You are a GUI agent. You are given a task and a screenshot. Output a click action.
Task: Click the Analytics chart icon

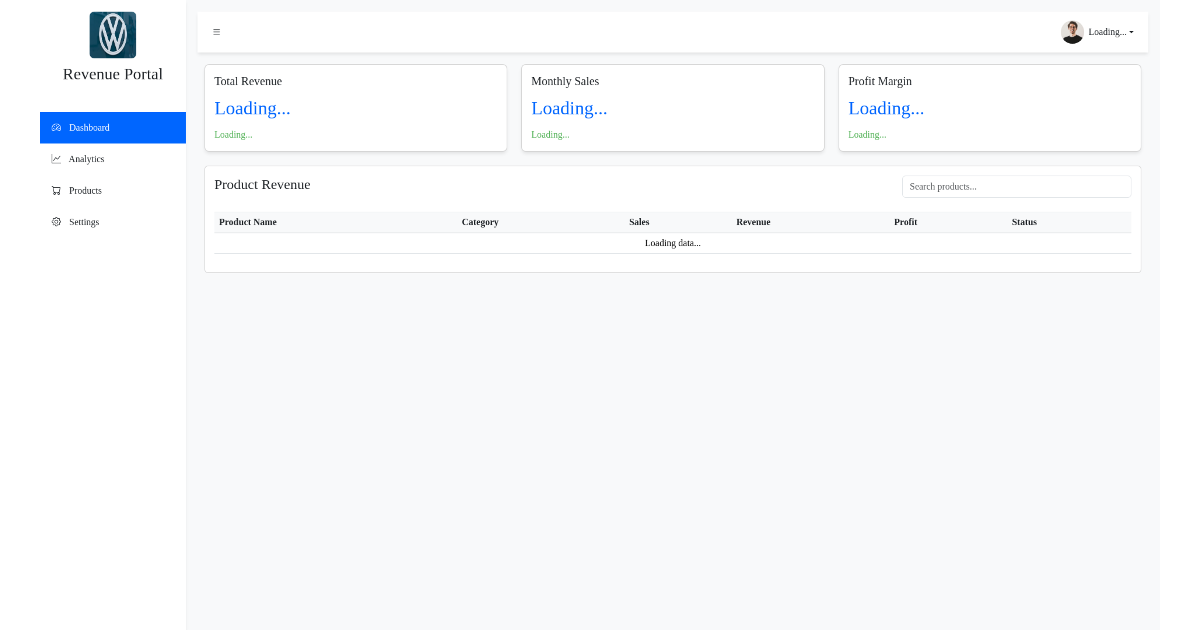click(x=56, y=158)
